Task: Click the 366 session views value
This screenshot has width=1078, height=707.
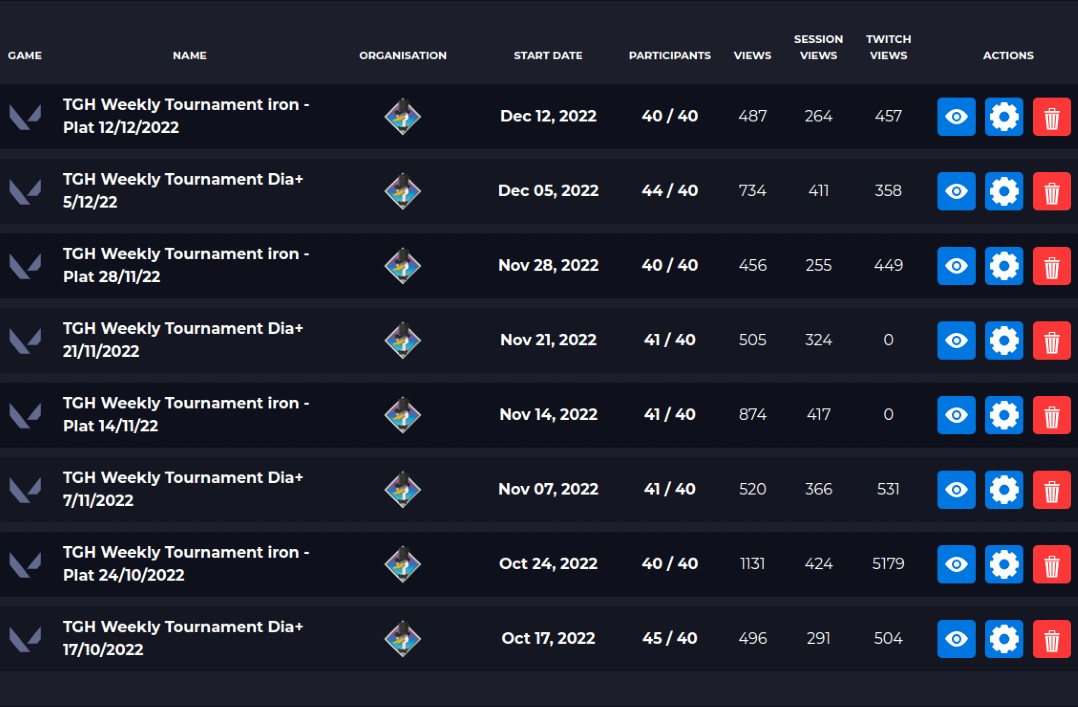Action: [x=818, y=489]
